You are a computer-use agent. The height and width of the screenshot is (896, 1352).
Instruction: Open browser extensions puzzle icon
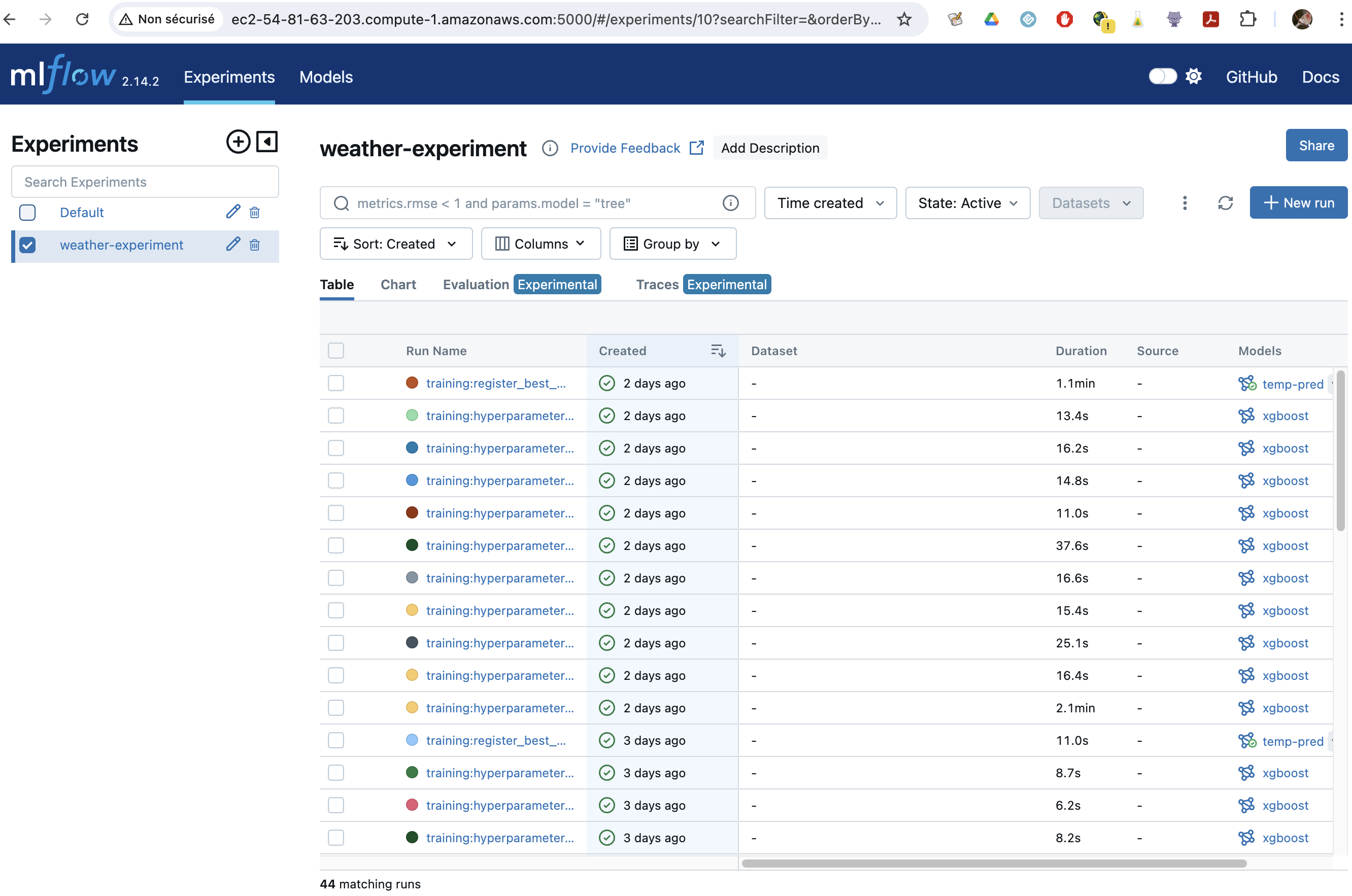pyautogui.click(x=1247, y=19)
